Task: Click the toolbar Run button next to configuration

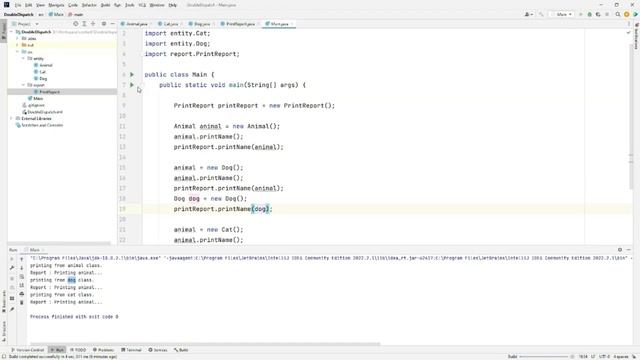Action: pyautogui.click(x=580, y=14)
